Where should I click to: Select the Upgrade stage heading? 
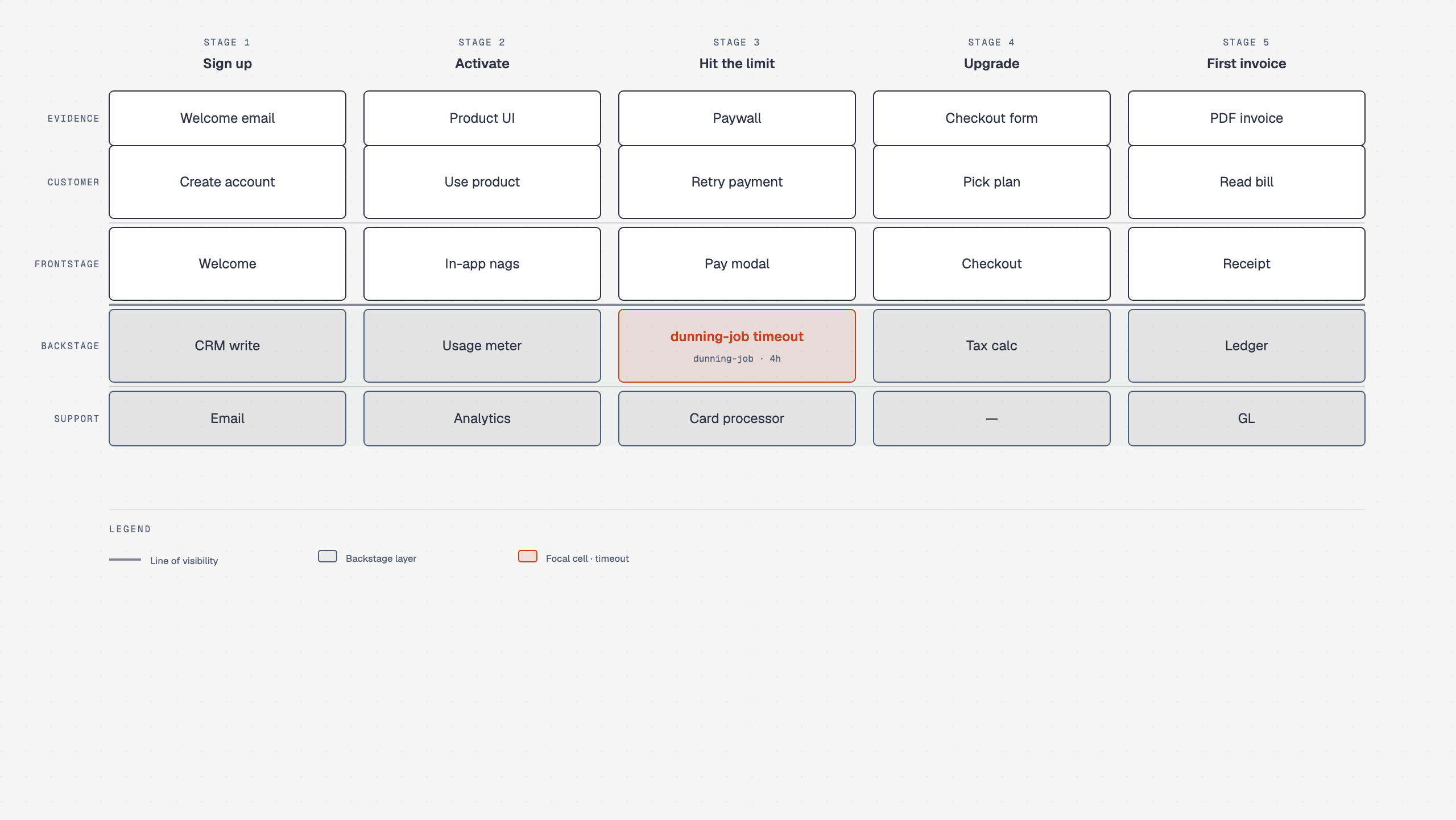(992, 64)
